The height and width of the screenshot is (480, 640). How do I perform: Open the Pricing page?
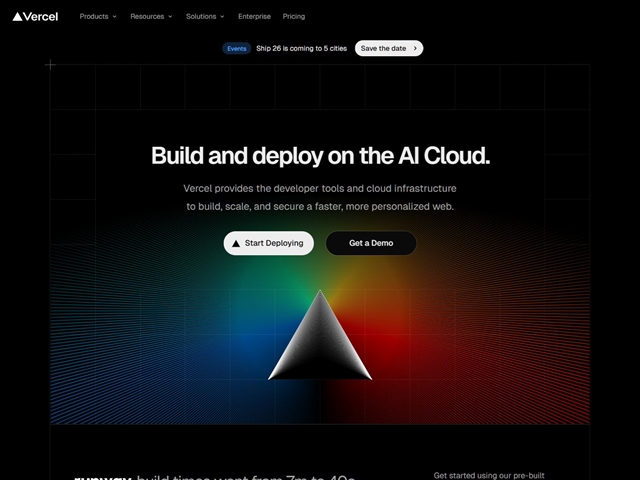pos(294,17)
